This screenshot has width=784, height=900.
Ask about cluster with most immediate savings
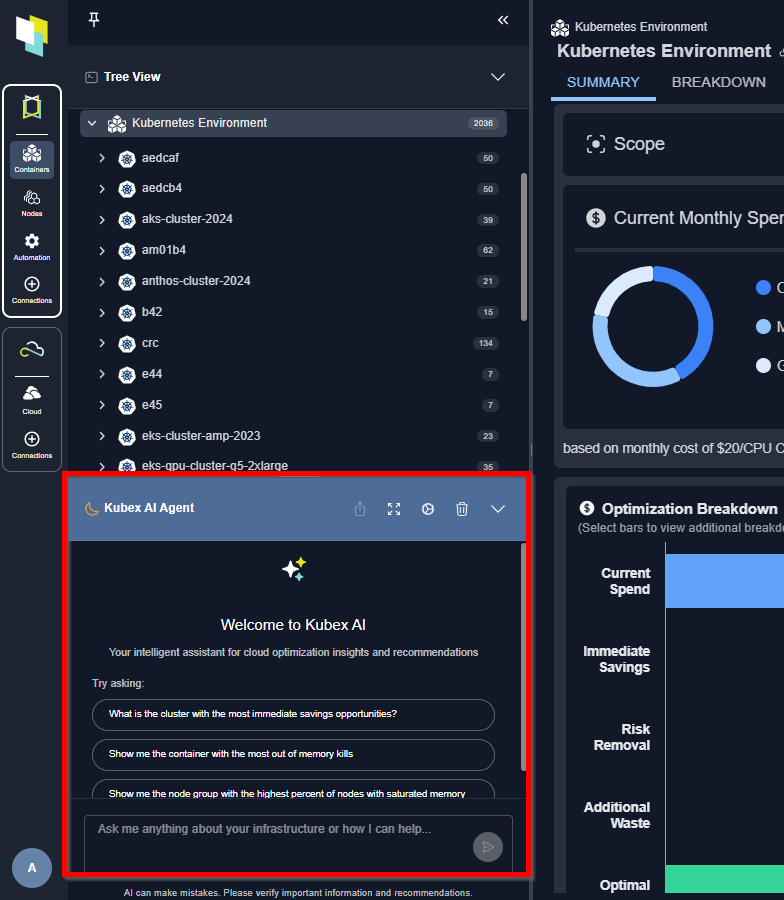[x=293, y=715]
